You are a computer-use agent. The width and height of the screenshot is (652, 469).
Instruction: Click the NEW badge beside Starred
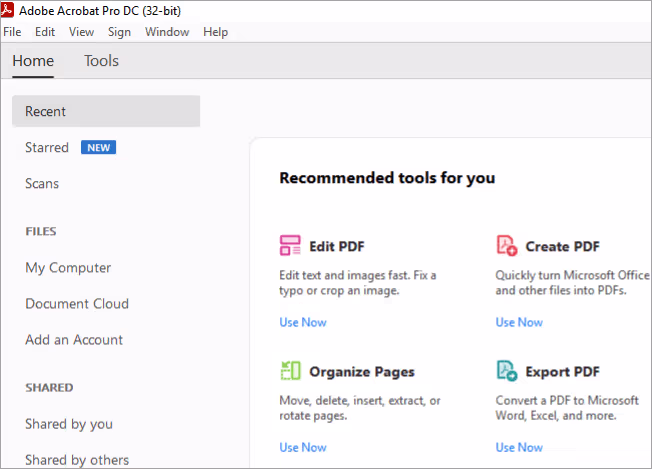99,148
